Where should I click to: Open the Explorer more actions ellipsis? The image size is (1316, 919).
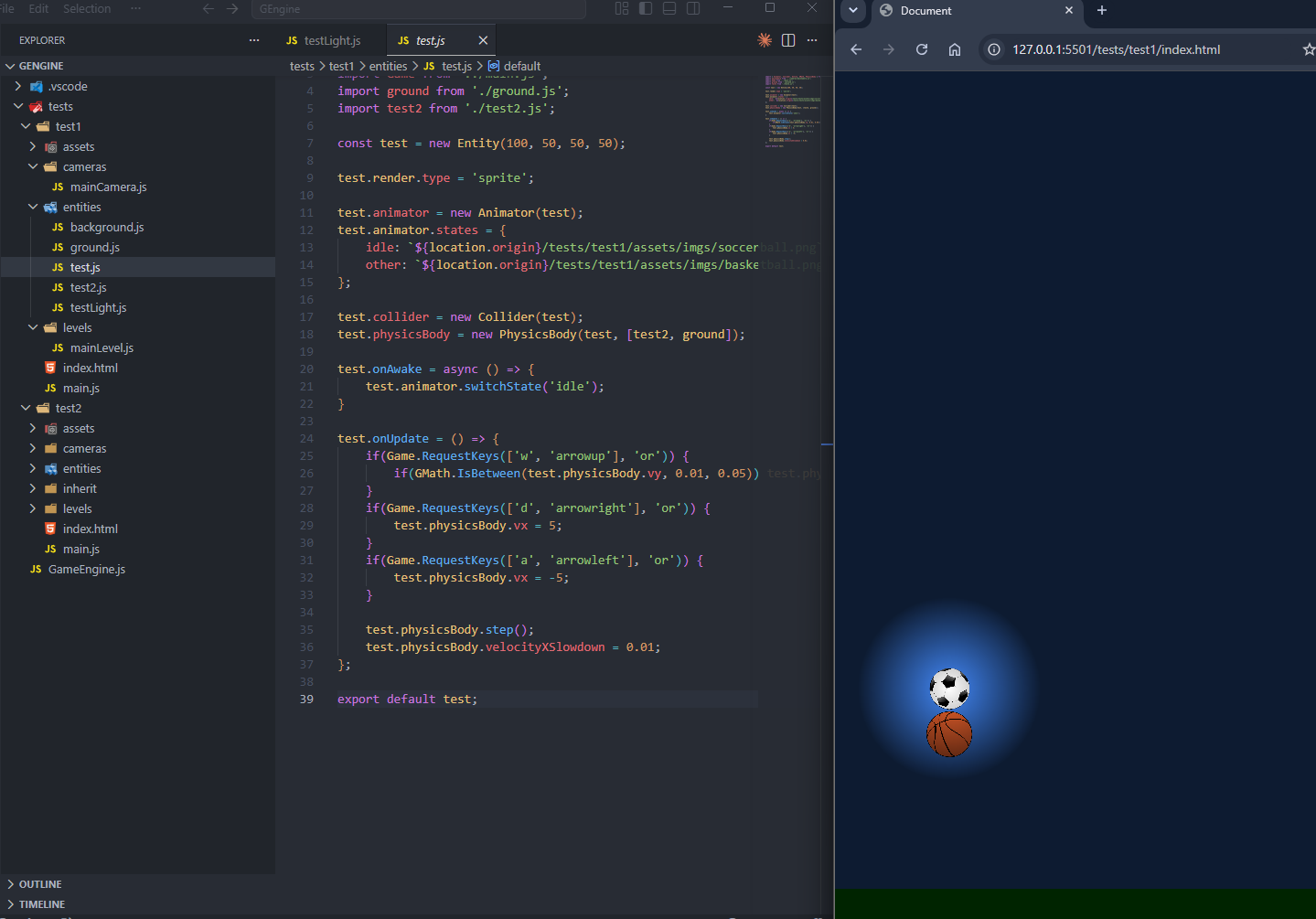point(254,40)
